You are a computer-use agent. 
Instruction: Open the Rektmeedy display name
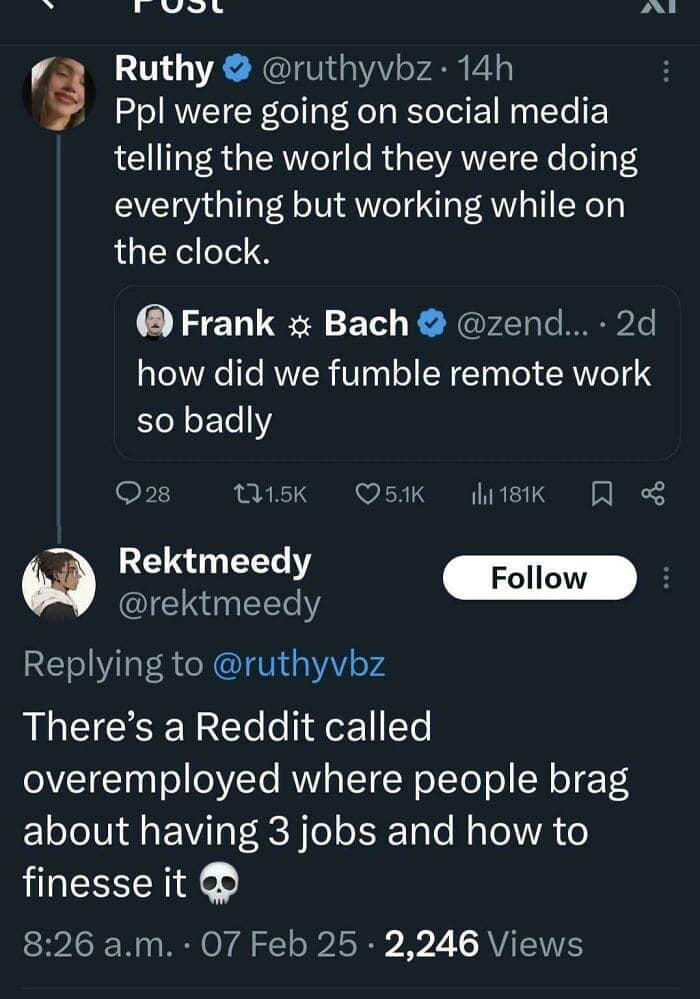(x=214, y=562)
